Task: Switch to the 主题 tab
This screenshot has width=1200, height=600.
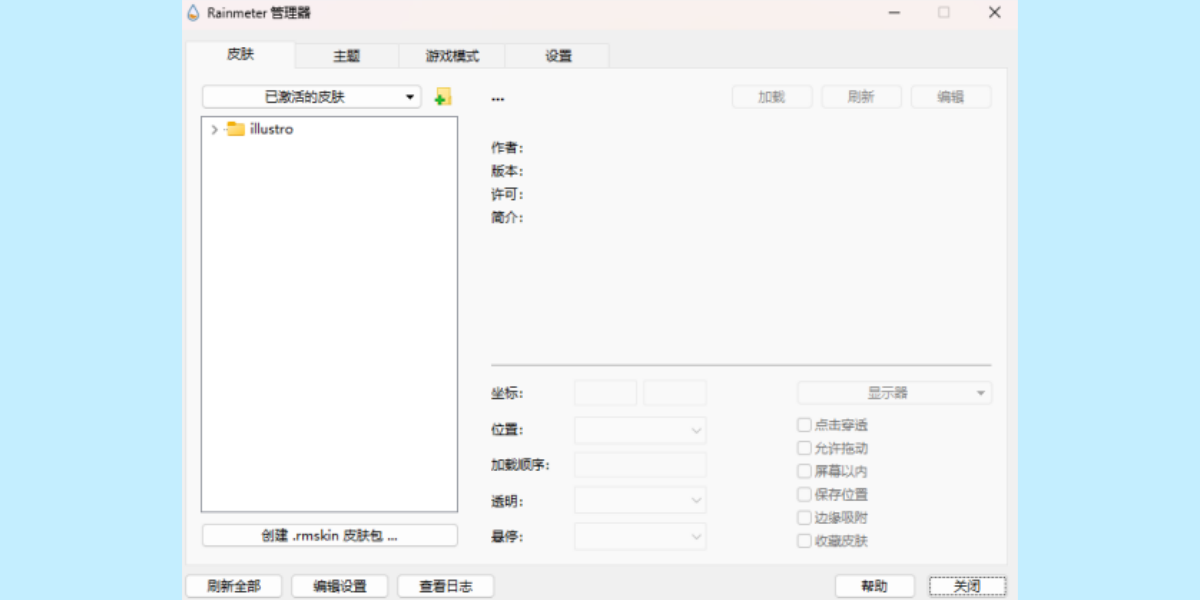Action: (346, 56)
